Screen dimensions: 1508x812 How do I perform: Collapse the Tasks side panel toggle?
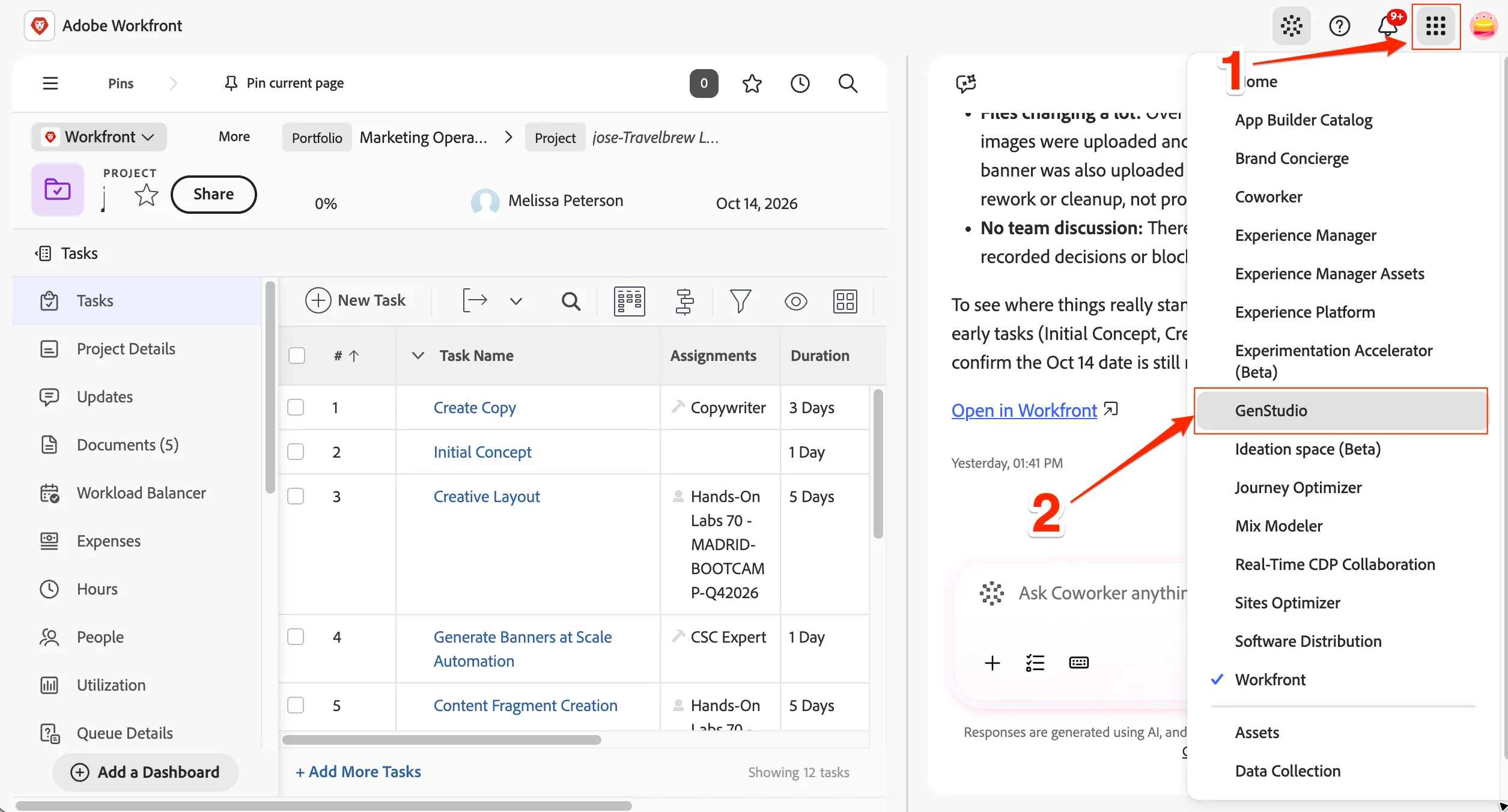(43, 253)
